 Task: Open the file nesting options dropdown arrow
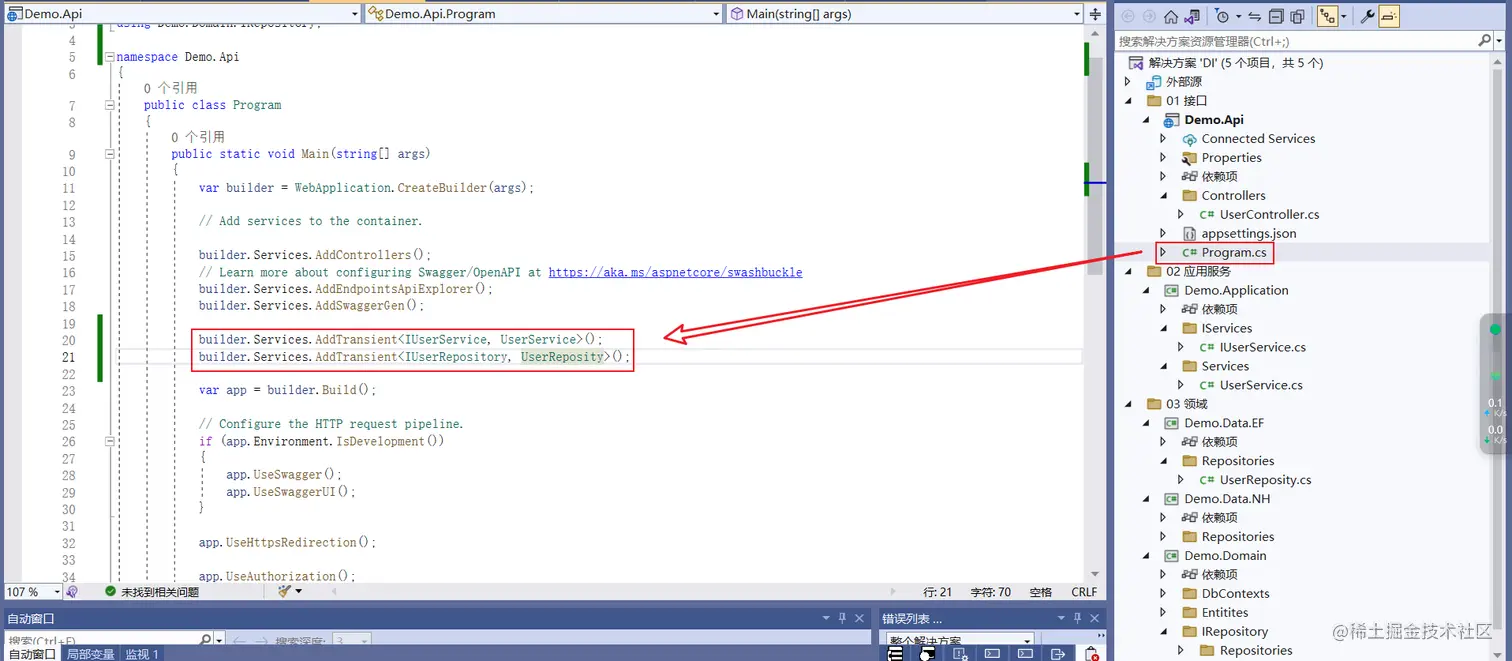point(1343,17)
